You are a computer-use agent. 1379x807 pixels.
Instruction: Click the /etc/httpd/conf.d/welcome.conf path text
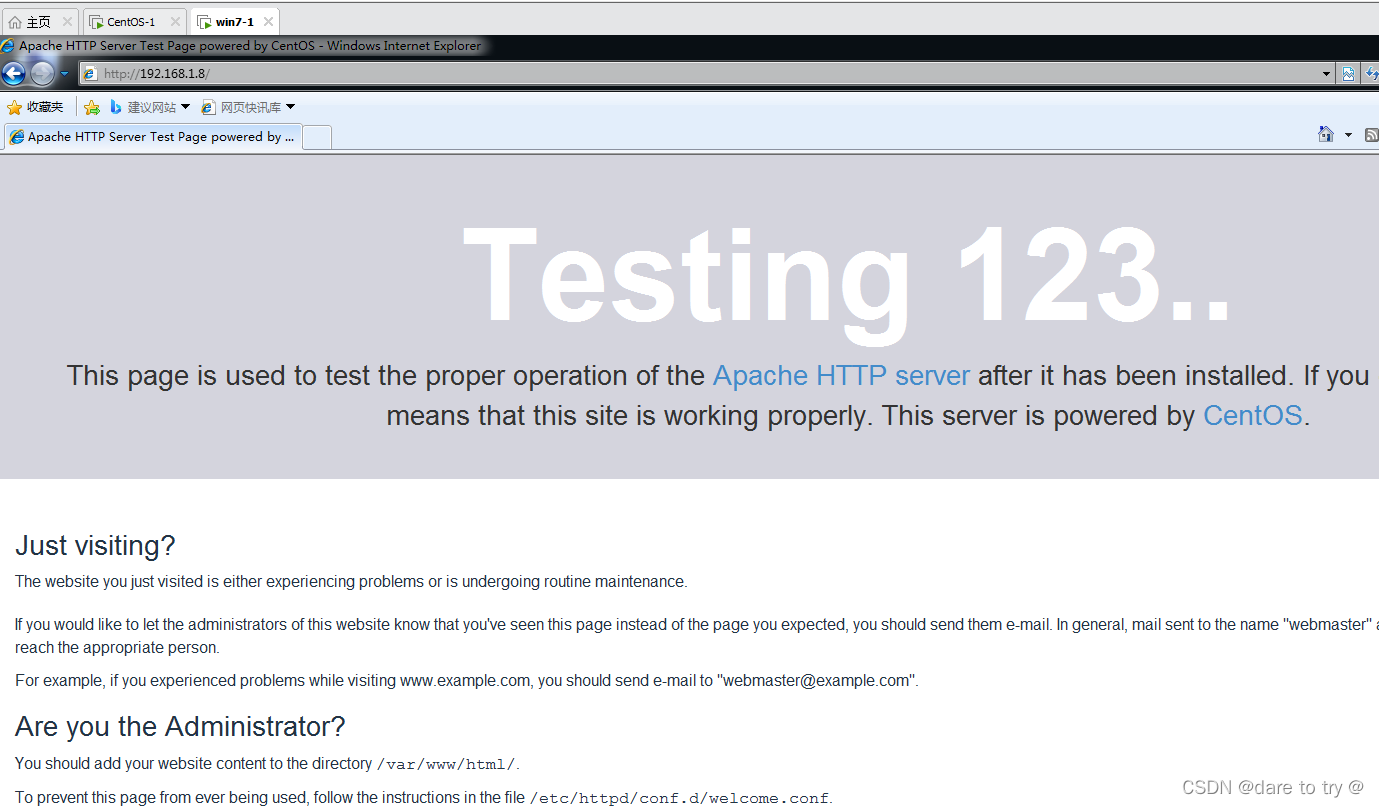pos(679,799)
